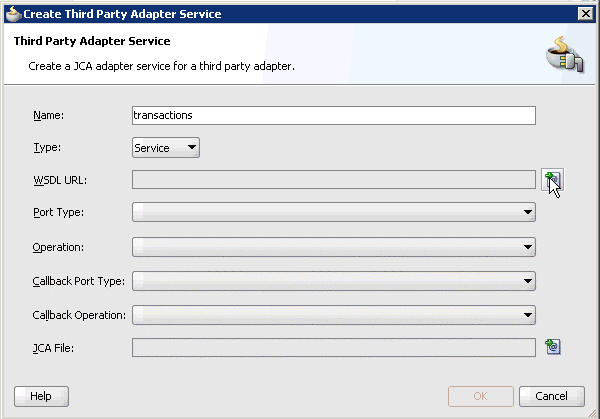
Task: Click the title bar application icon
Action: coord(13,14)
